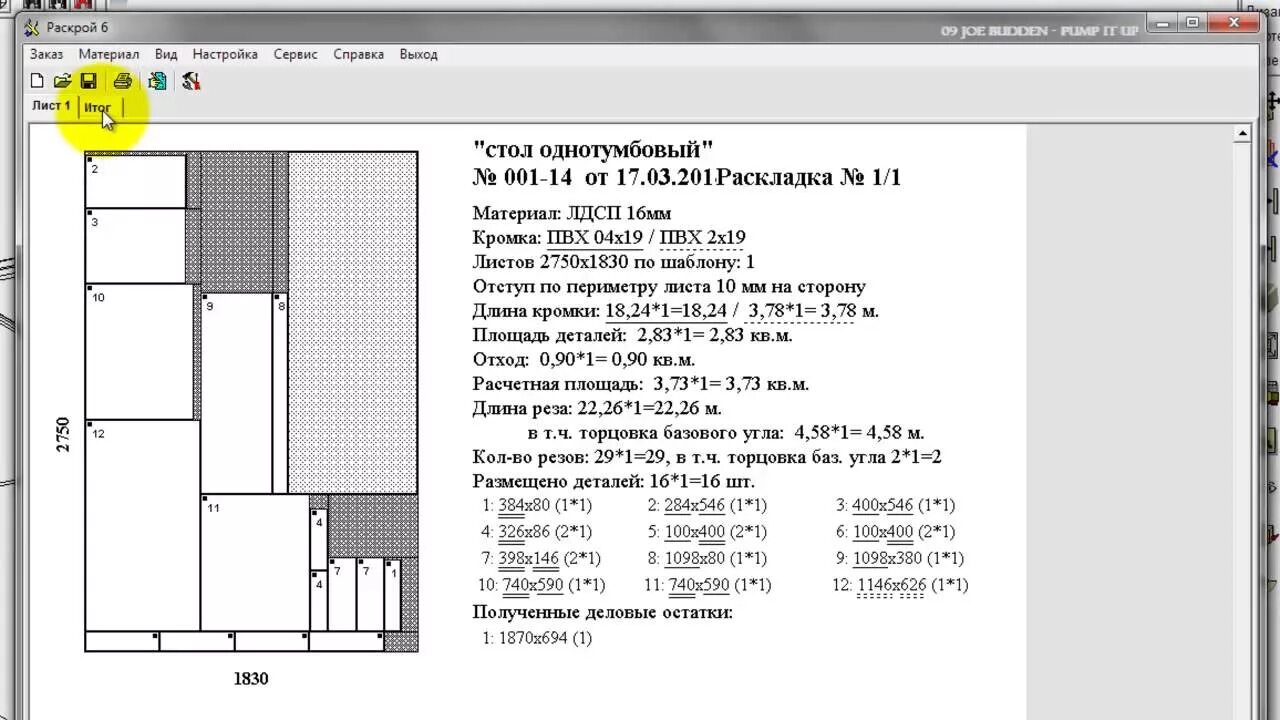Click the large dotted remnant area of sheet
Viewport: 1280px width, 720px height.
353,322
